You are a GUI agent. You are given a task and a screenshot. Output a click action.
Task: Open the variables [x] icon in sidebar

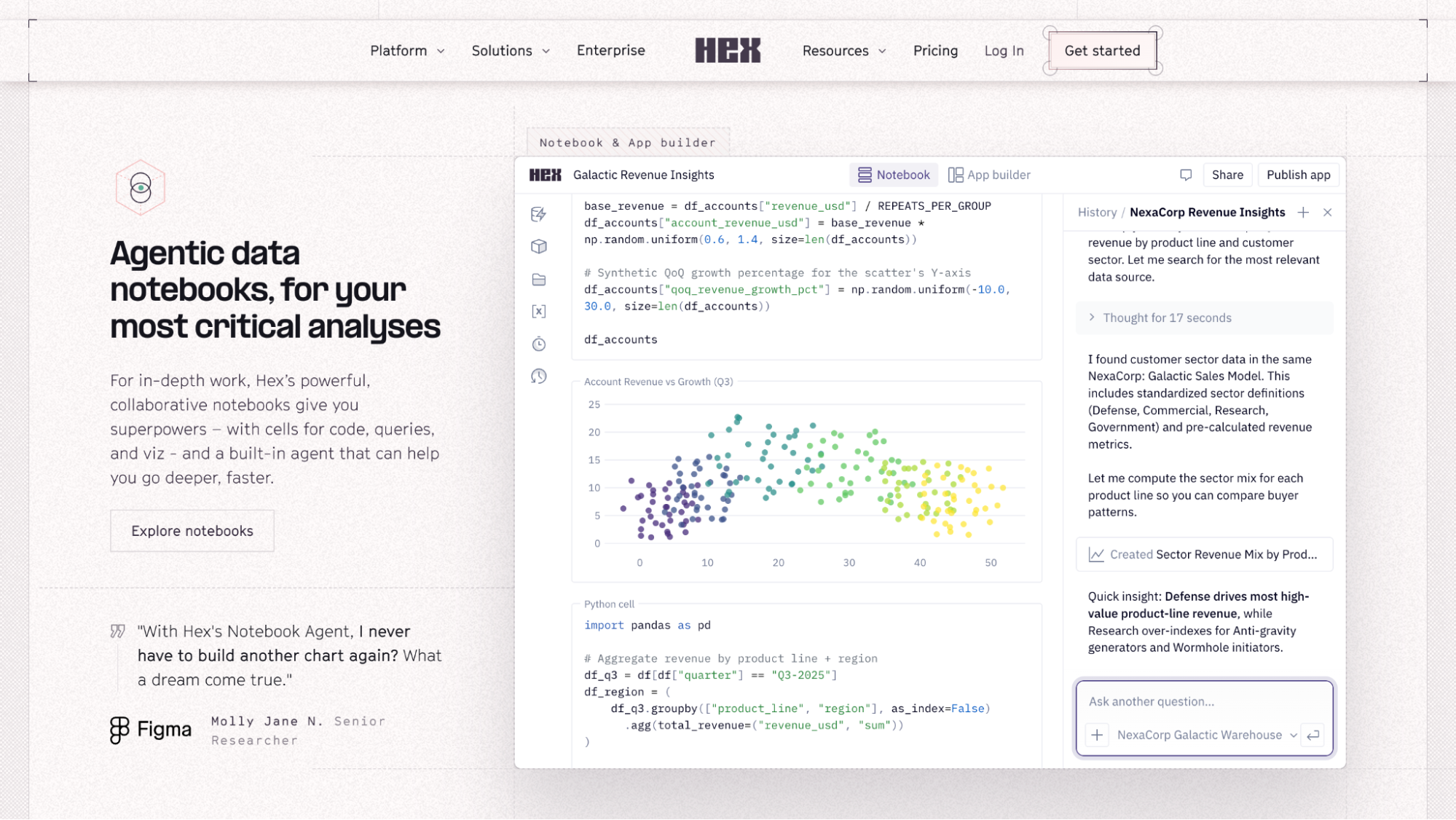(x=539, y=312)
